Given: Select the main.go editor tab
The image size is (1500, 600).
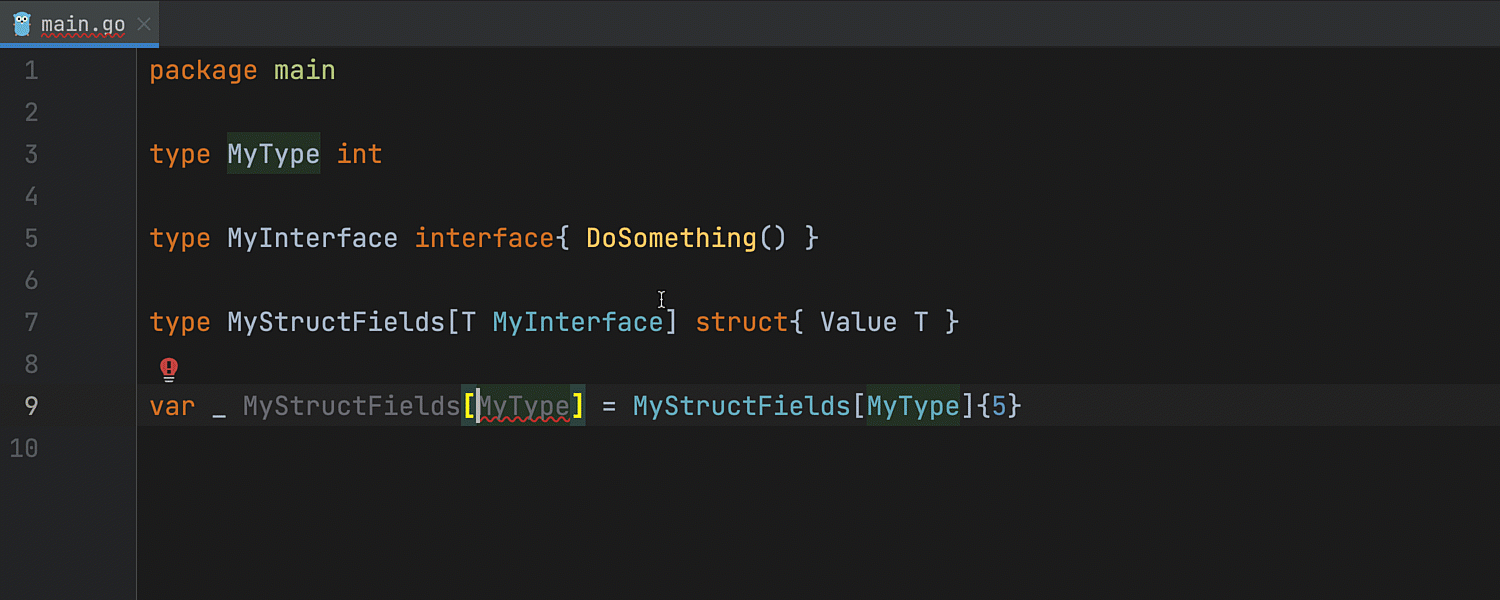Looking at the screenshot, I should (x=79, y=24).
